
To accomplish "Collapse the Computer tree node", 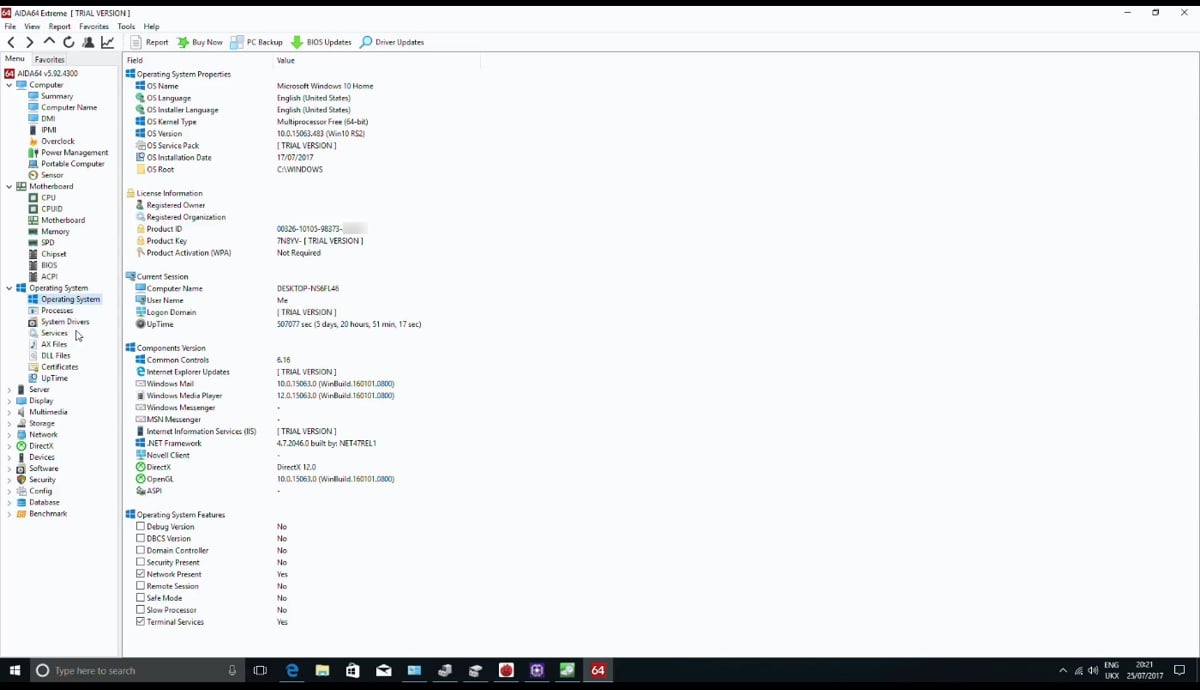I will pyautogui.click(x=9, y=85).
